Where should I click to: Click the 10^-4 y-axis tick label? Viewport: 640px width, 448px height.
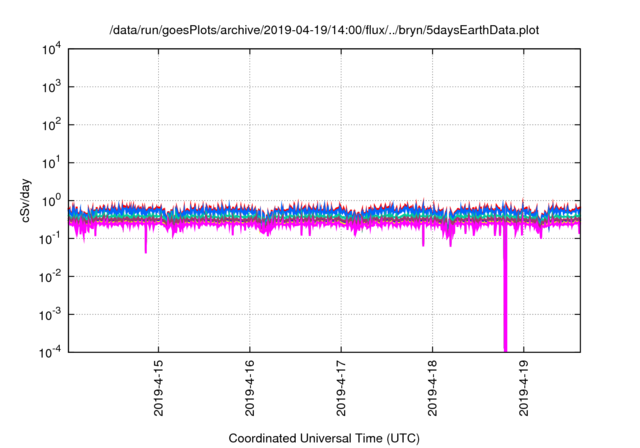(50, 352)
